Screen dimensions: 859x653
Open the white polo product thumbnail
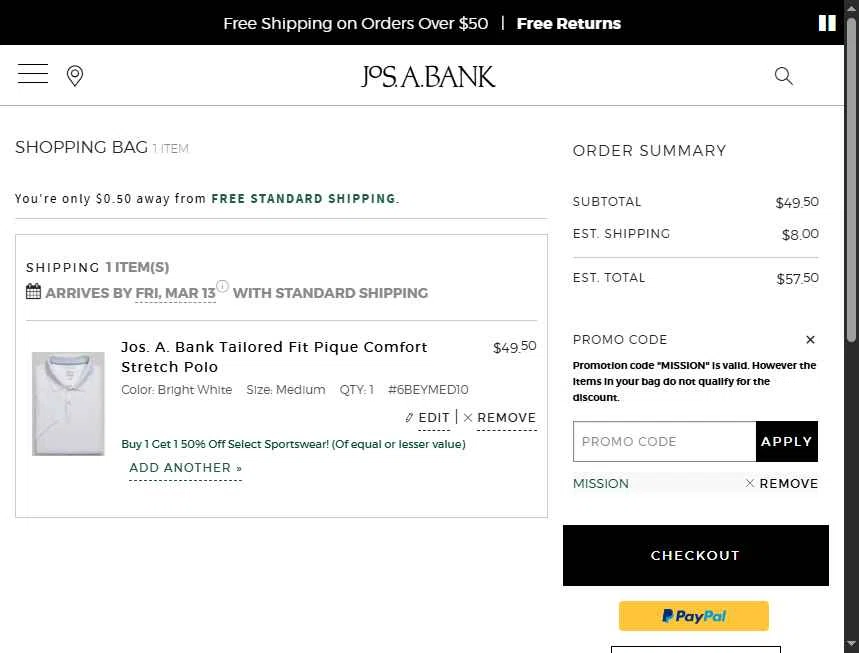68,403
